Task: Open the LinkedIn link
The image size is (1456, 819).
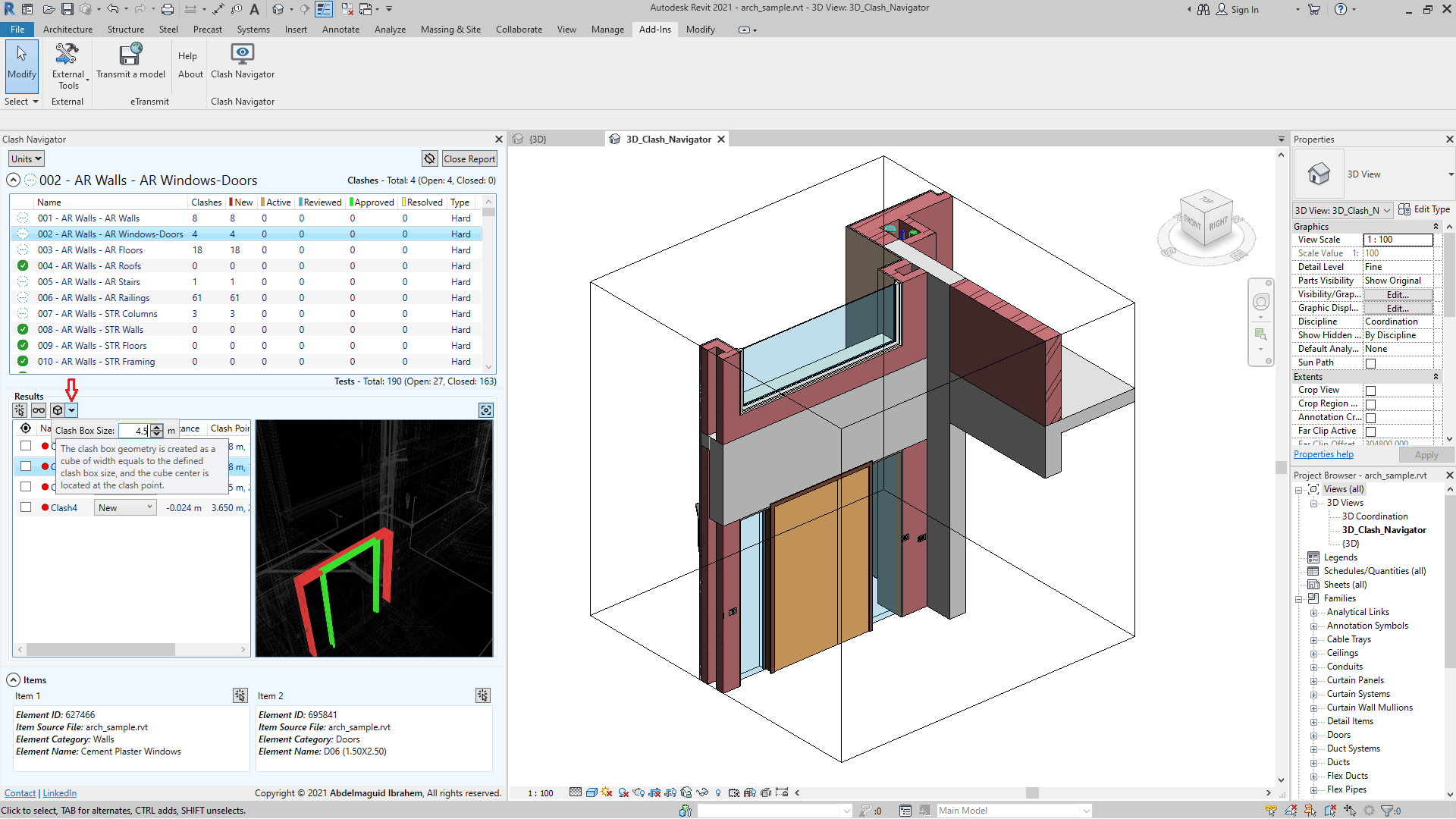Action: (59, 793)
